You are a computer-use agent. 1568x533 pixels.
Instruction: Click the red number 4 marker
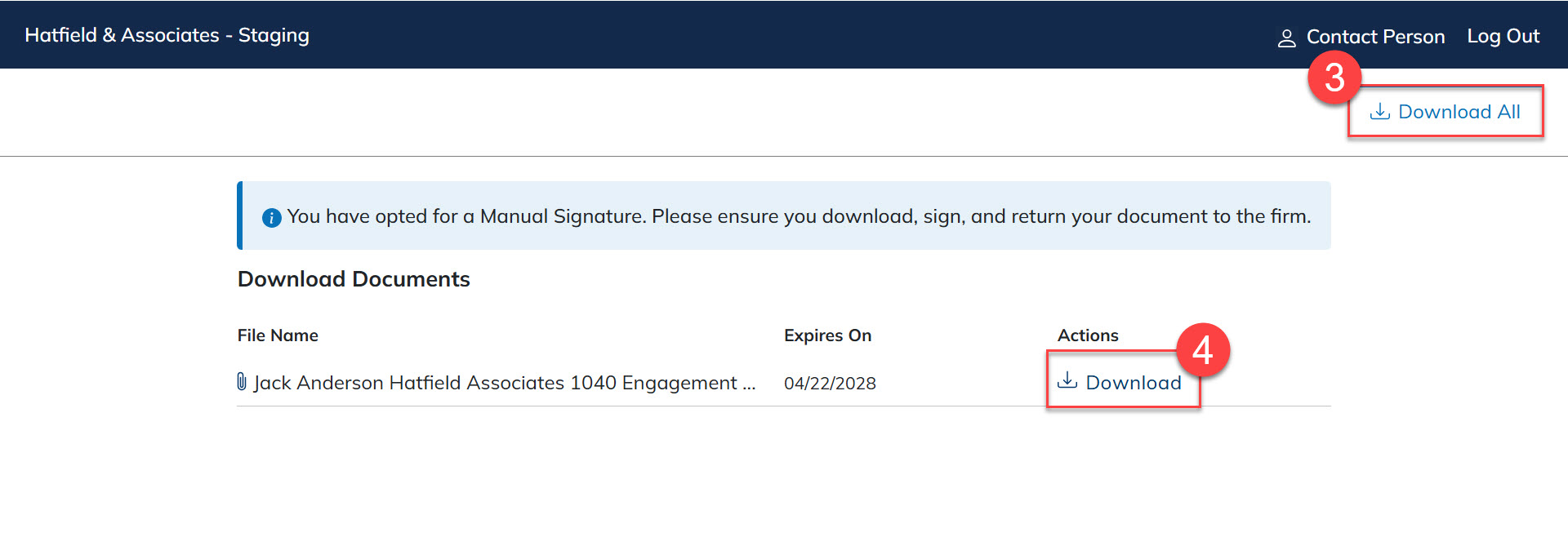1202,351
